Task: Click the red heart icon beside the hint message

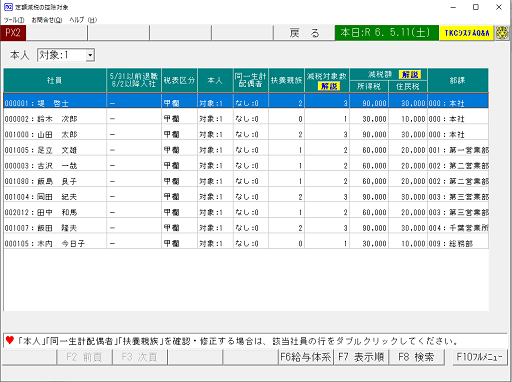Action: [x=10, y=340]
